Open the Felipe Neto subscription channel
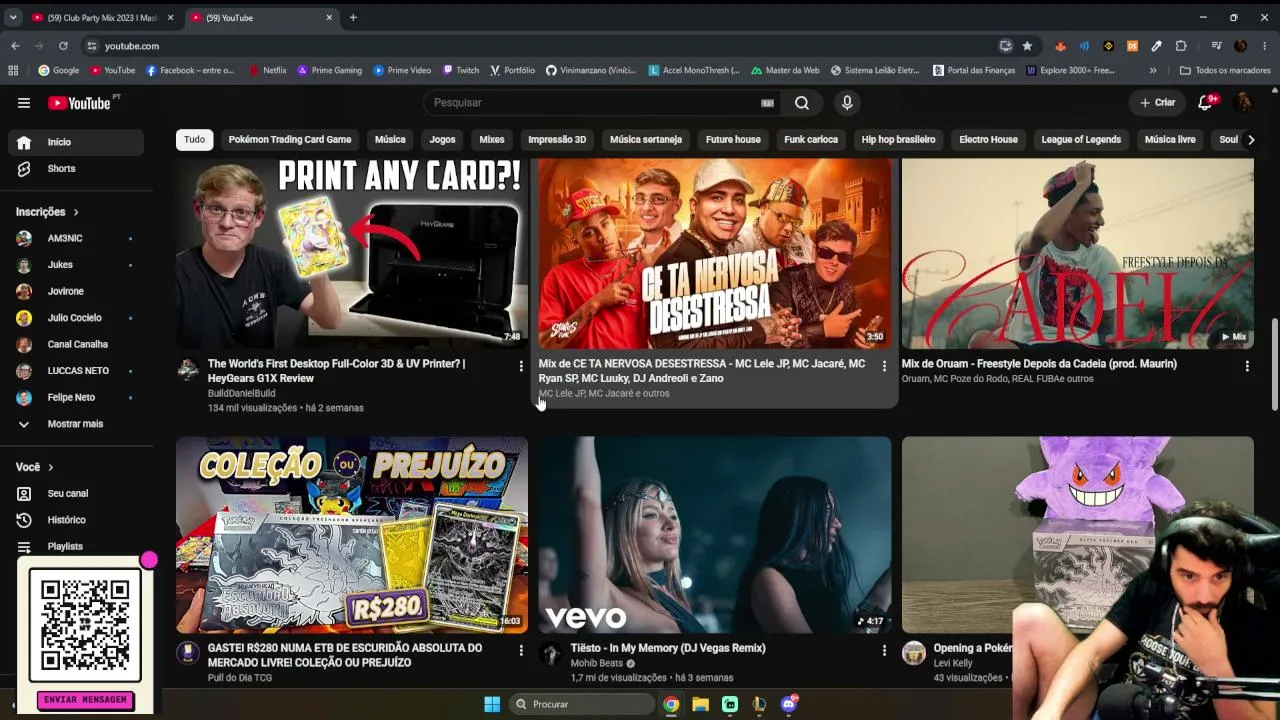Screen dimensions: 1280x720 [x=76, y=398]
